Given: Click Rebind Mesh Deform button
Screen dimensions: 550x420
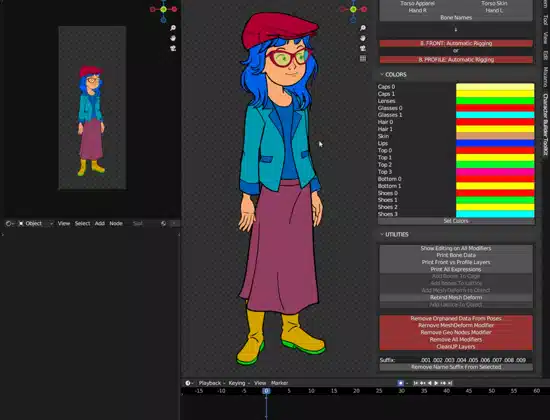Looking at the screenshot, I should coord(456,298).
